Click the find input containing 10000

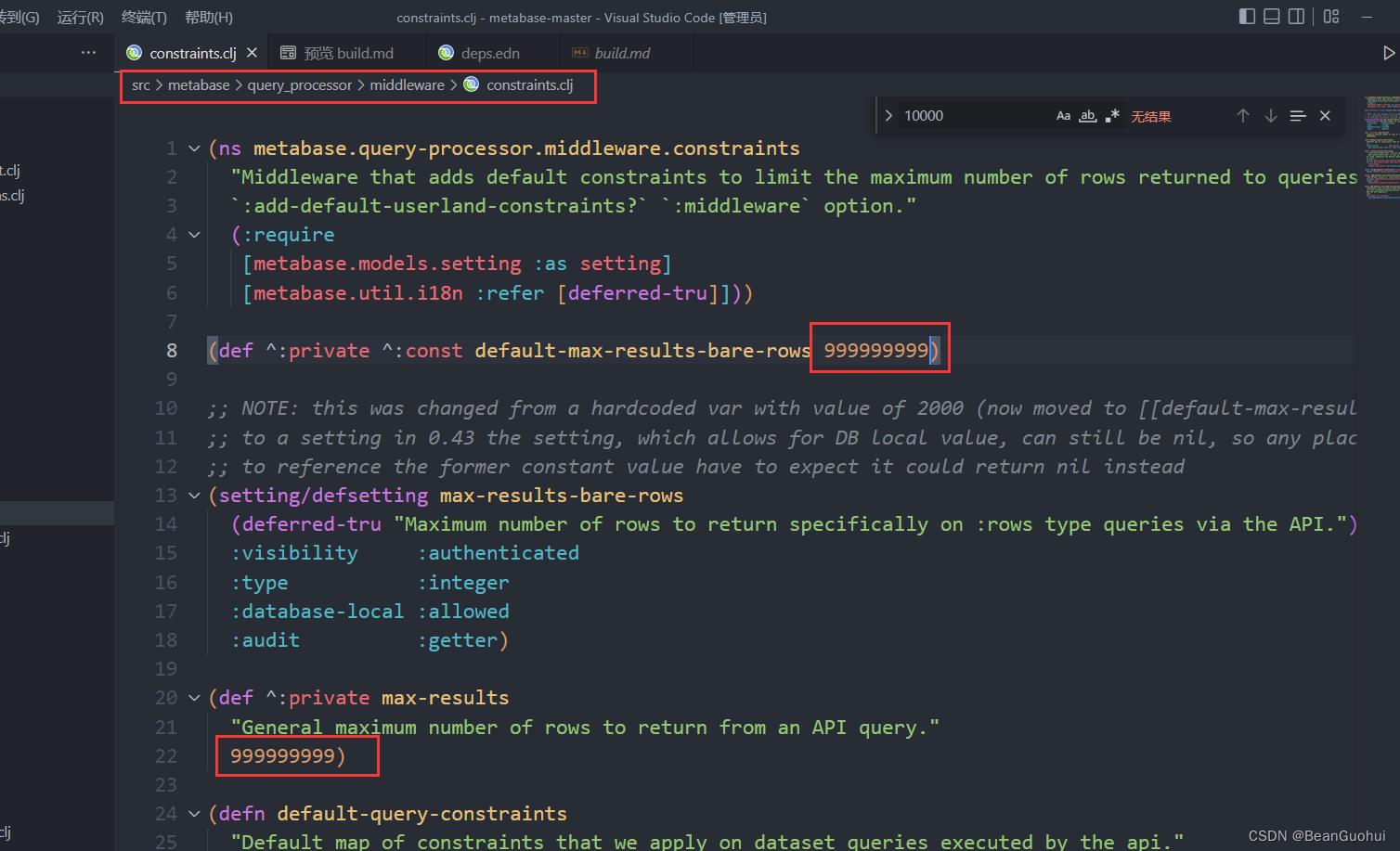coord(975,116)
